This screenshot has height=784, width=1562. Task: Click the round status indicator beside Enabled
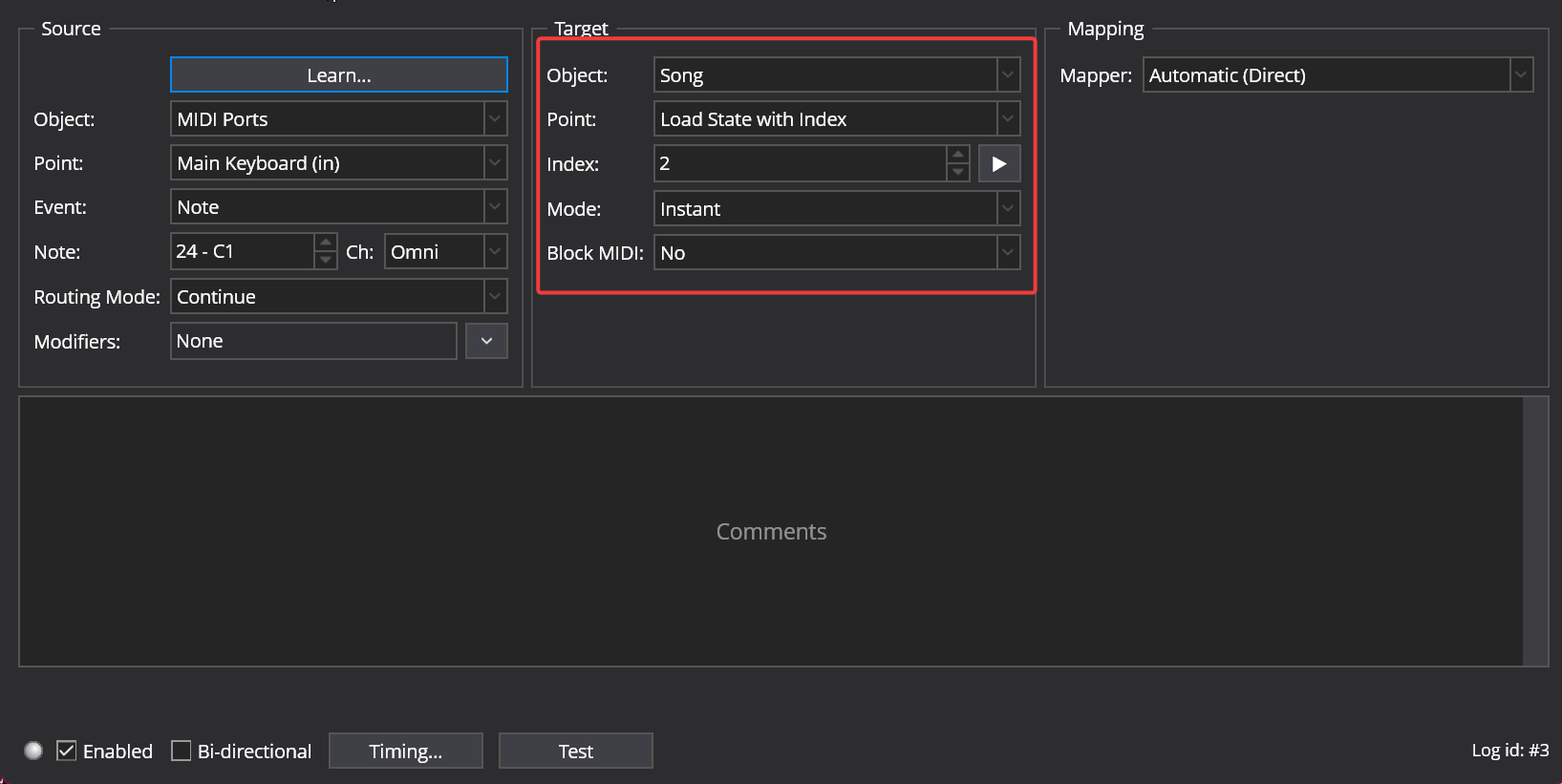[x=33, y=751]
